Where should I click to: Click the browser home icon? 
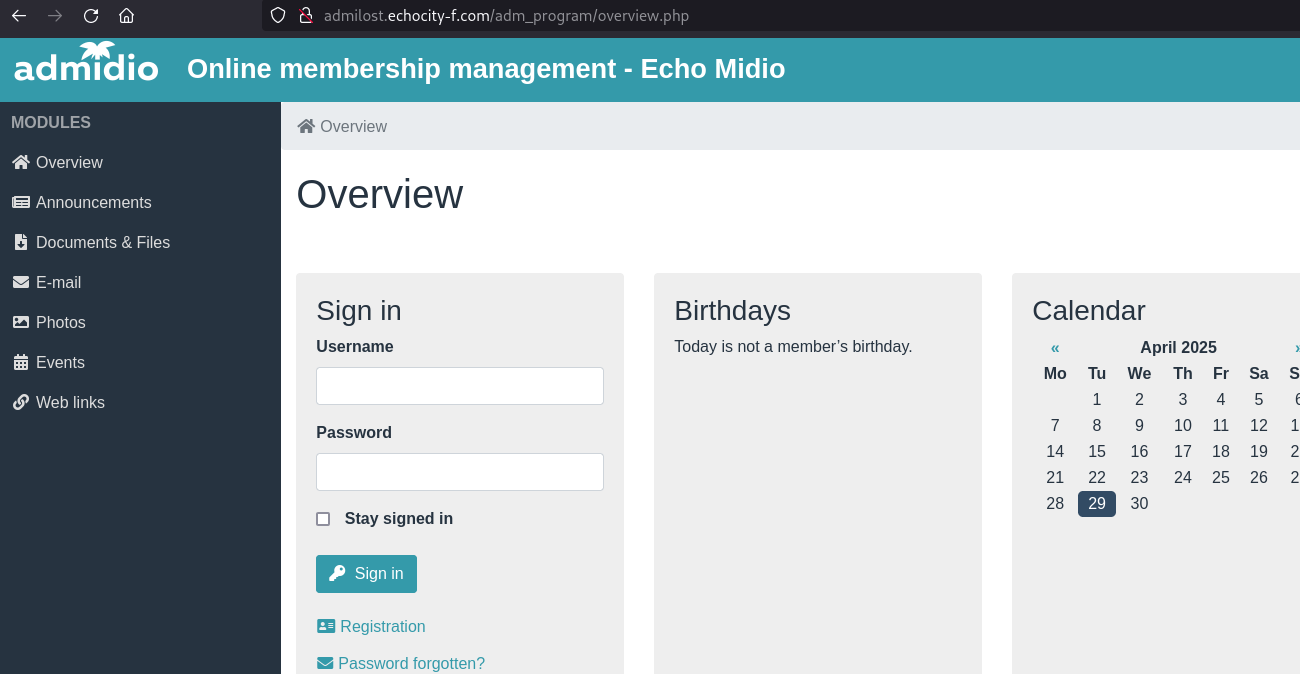click(x=126, y=15)
